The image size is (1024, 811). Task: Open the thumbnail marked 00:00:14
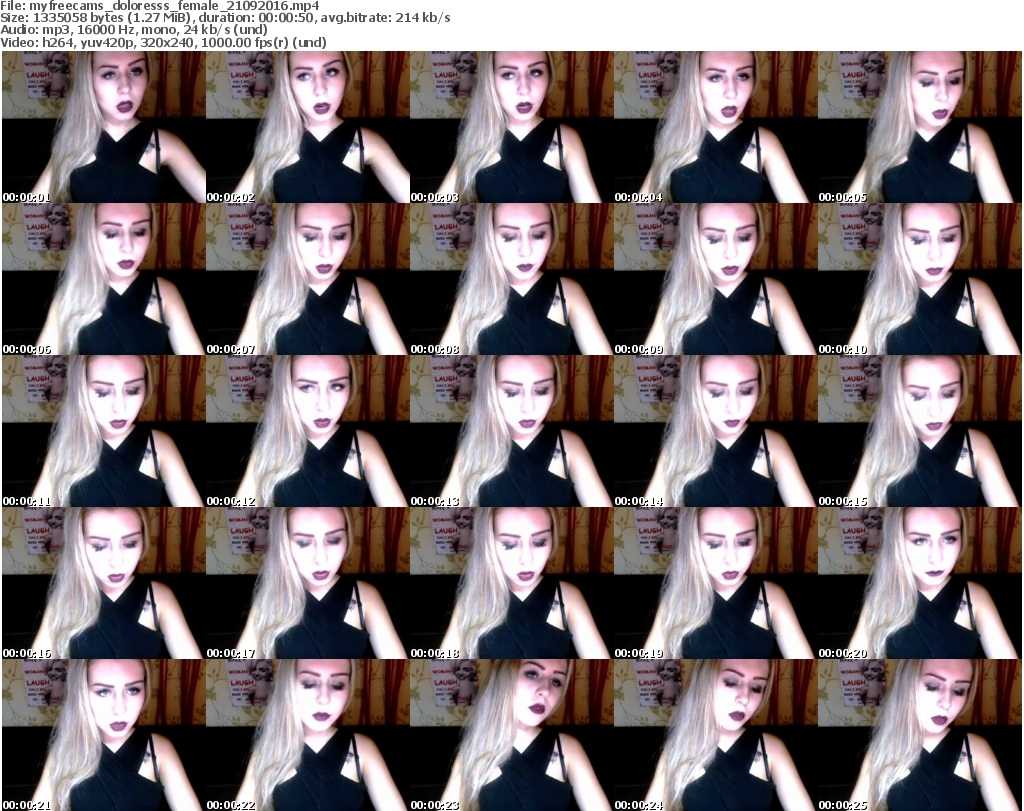click(x=715, y=431)
